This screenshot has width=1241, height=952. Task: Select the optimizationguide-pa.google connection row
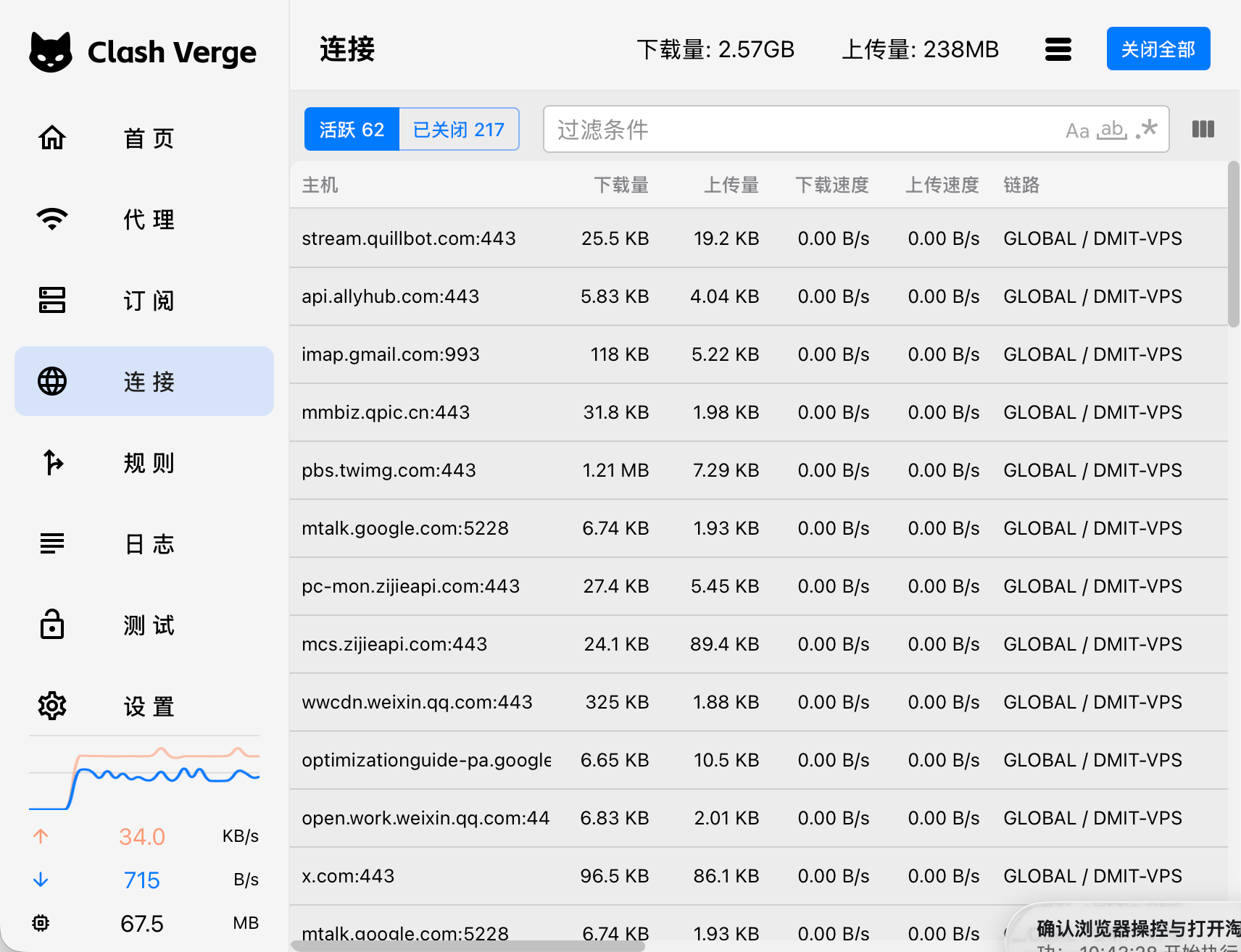(x=759, y=760)
